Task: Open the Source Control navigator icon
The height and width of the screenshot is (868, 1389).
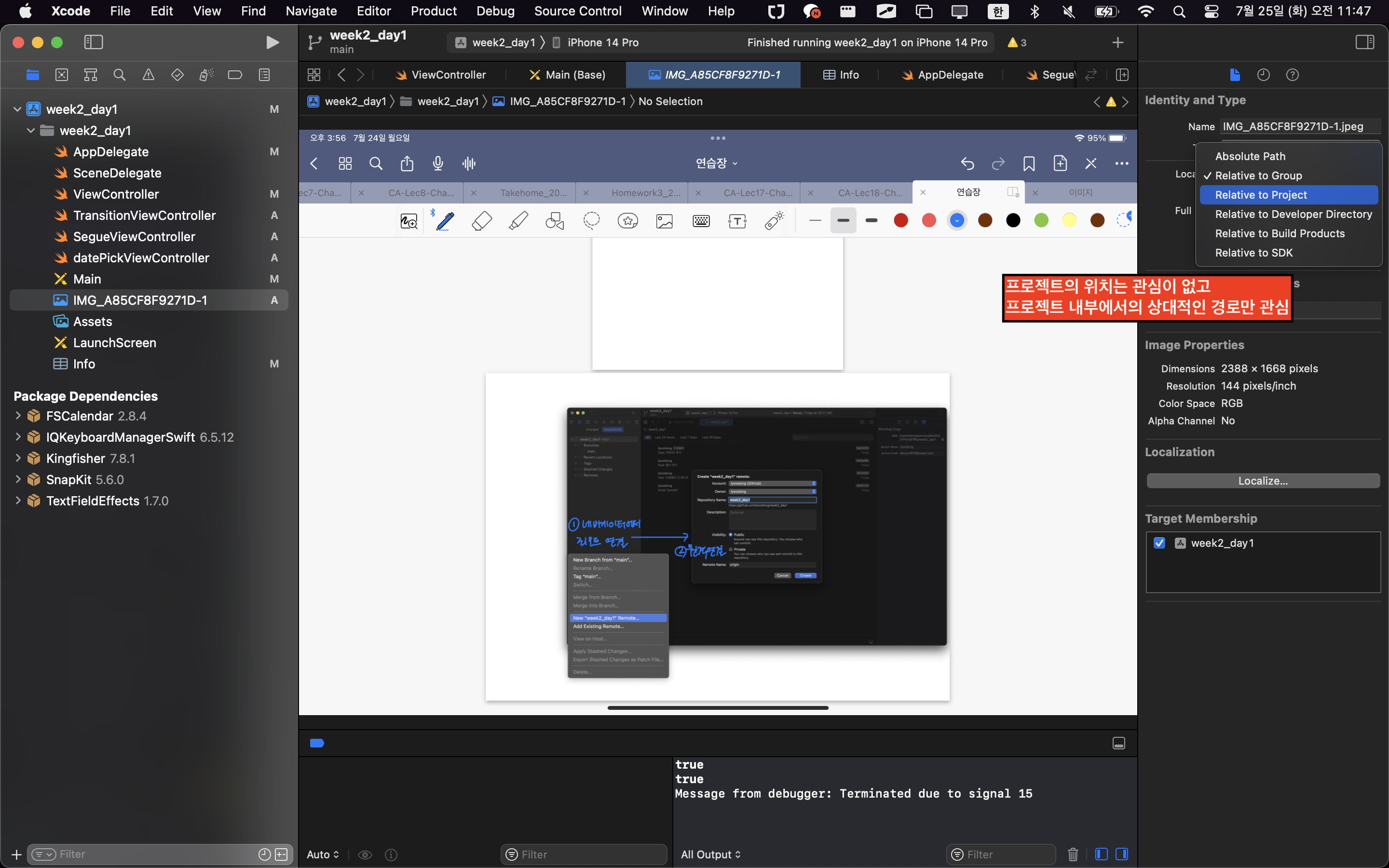Action: (x=61, y=75)
